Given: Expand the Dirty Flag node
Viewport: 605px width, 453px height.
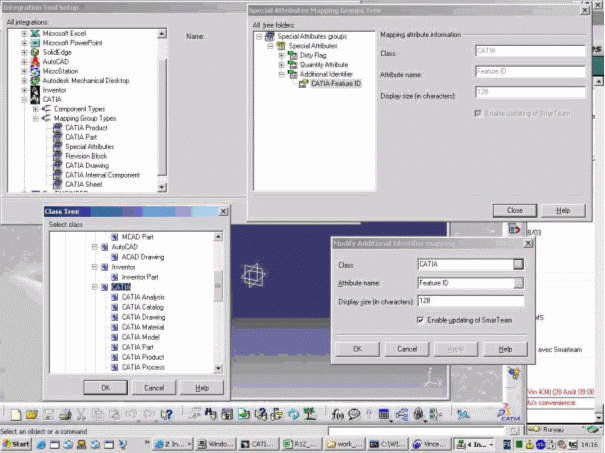Looking at the screenshot, I should (x=281, y=56).
